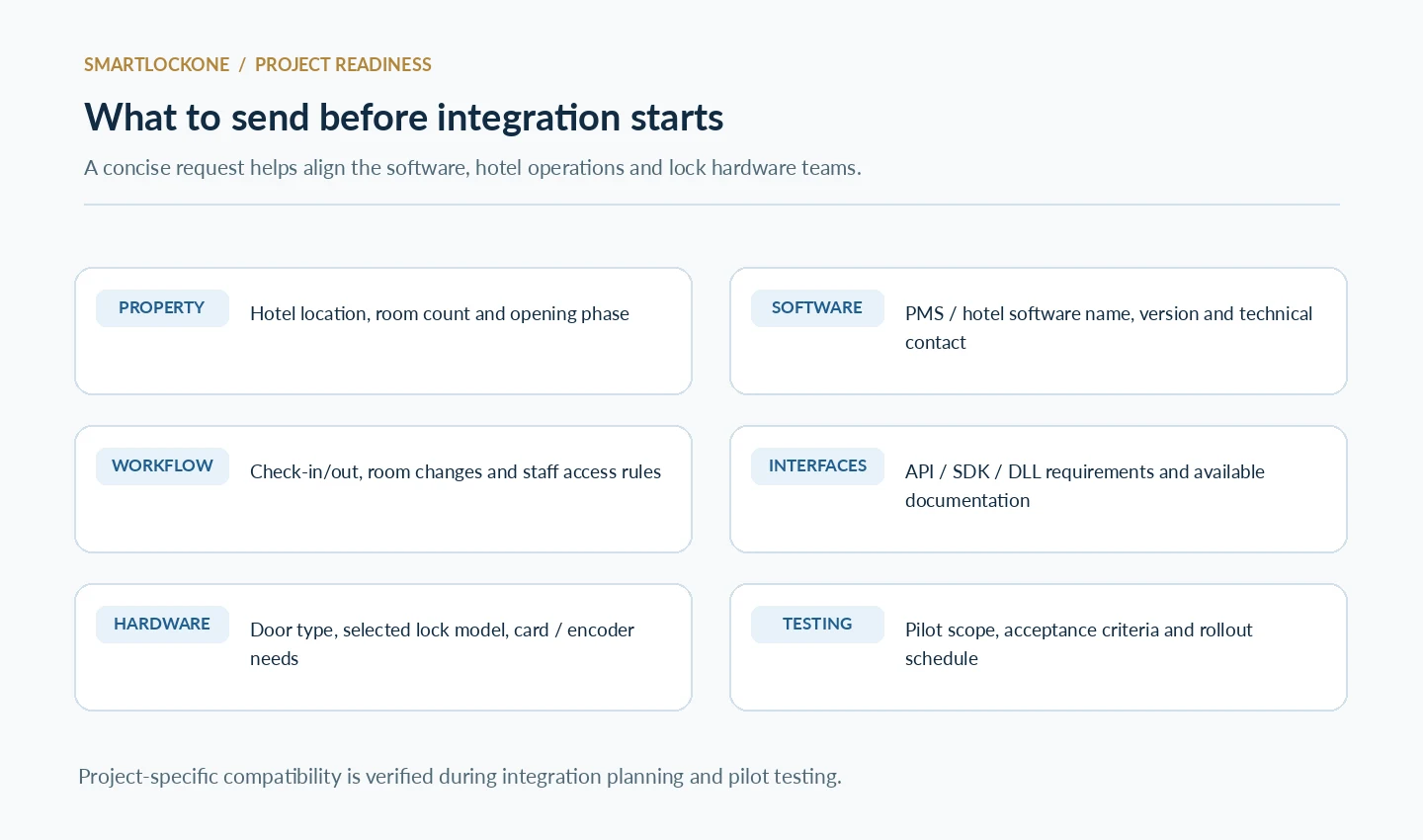The image size is (1423, 840).
Task: Click the footer note 'Project-specific compatibility is verified'
Action: tap(460, 777)
